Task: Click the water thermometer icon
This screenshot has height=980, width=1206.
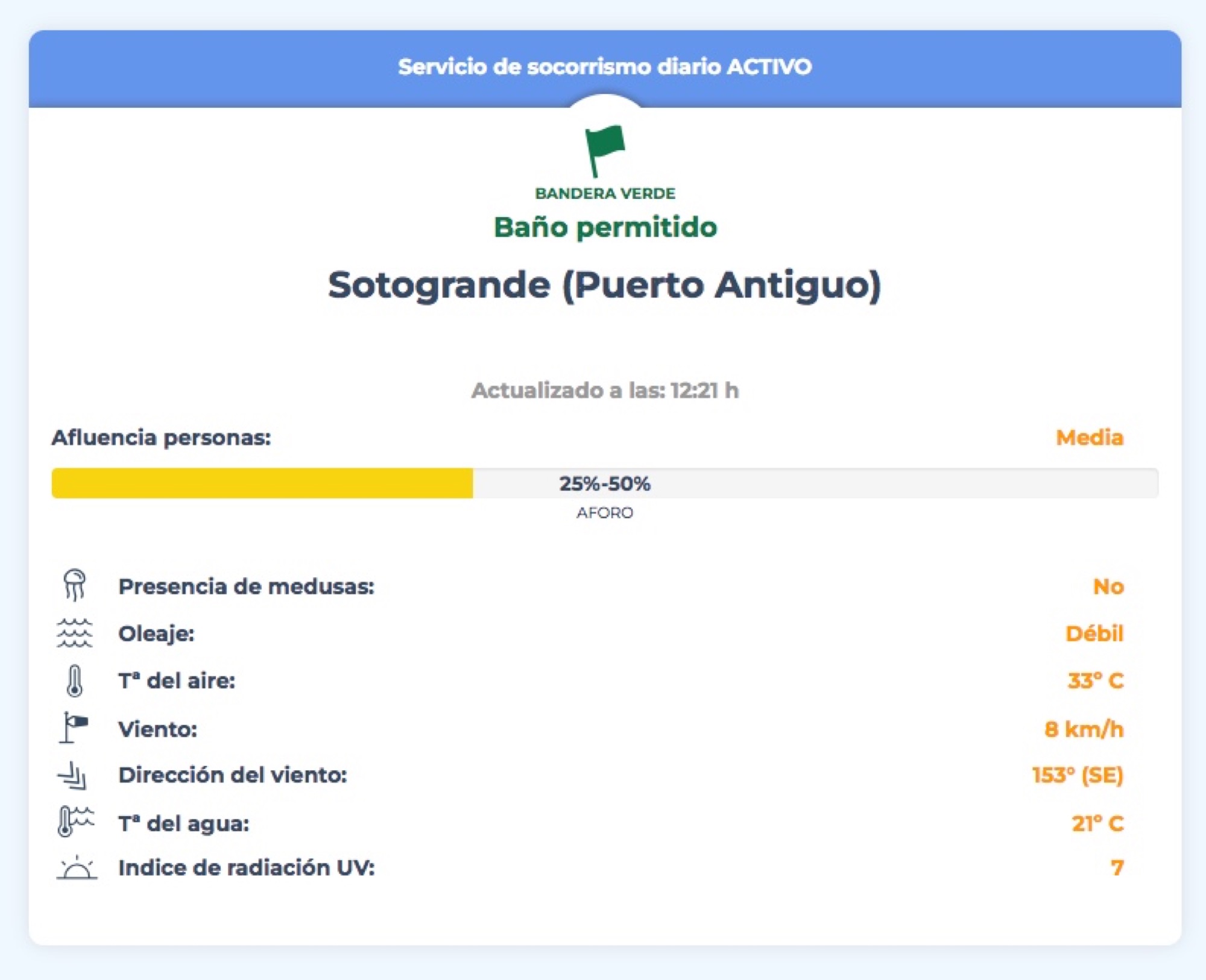Action: (75, 821)
